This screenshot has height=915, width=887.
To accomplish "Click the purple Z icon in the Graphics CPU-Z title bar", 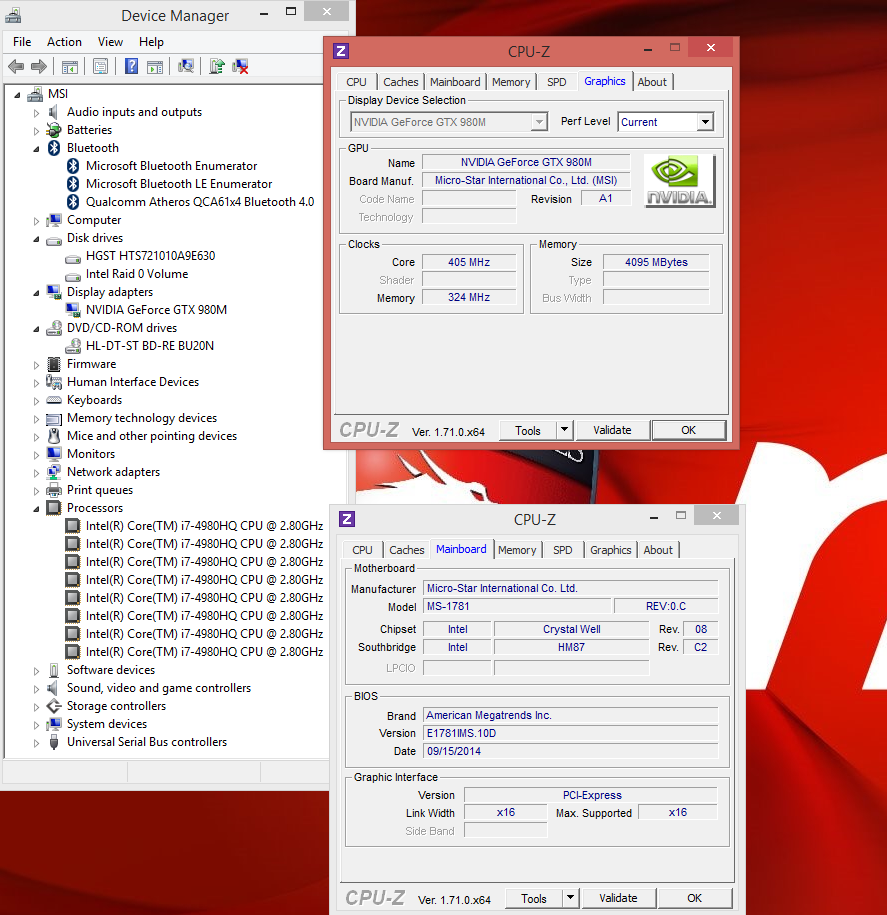I will (x=341, y=51).
